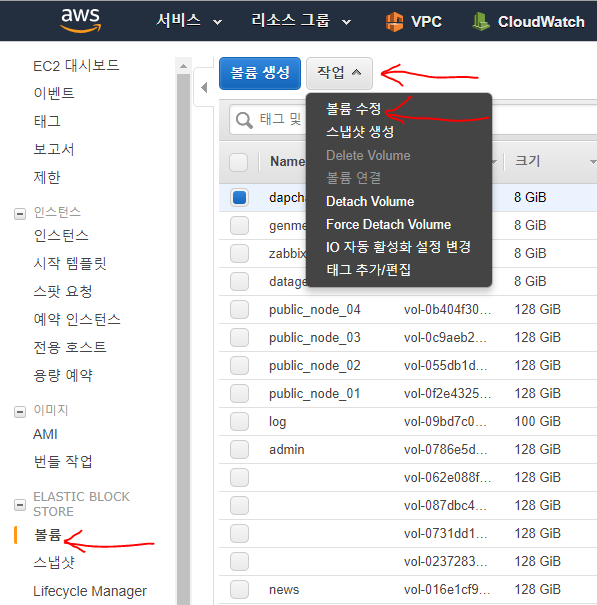Image resolution: width=597 pixels, height=605 pixels.
Task: Open the 리소스 그룹 dropdown menu
Action: coord(301,21)
